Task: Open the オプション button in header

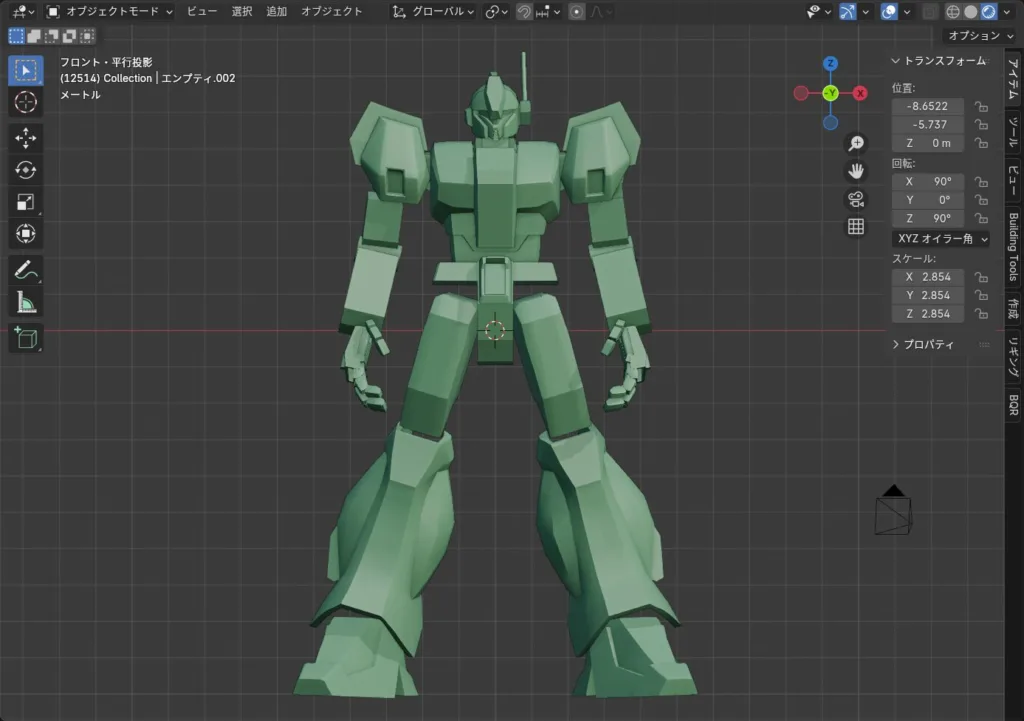Action: (978, 35)
